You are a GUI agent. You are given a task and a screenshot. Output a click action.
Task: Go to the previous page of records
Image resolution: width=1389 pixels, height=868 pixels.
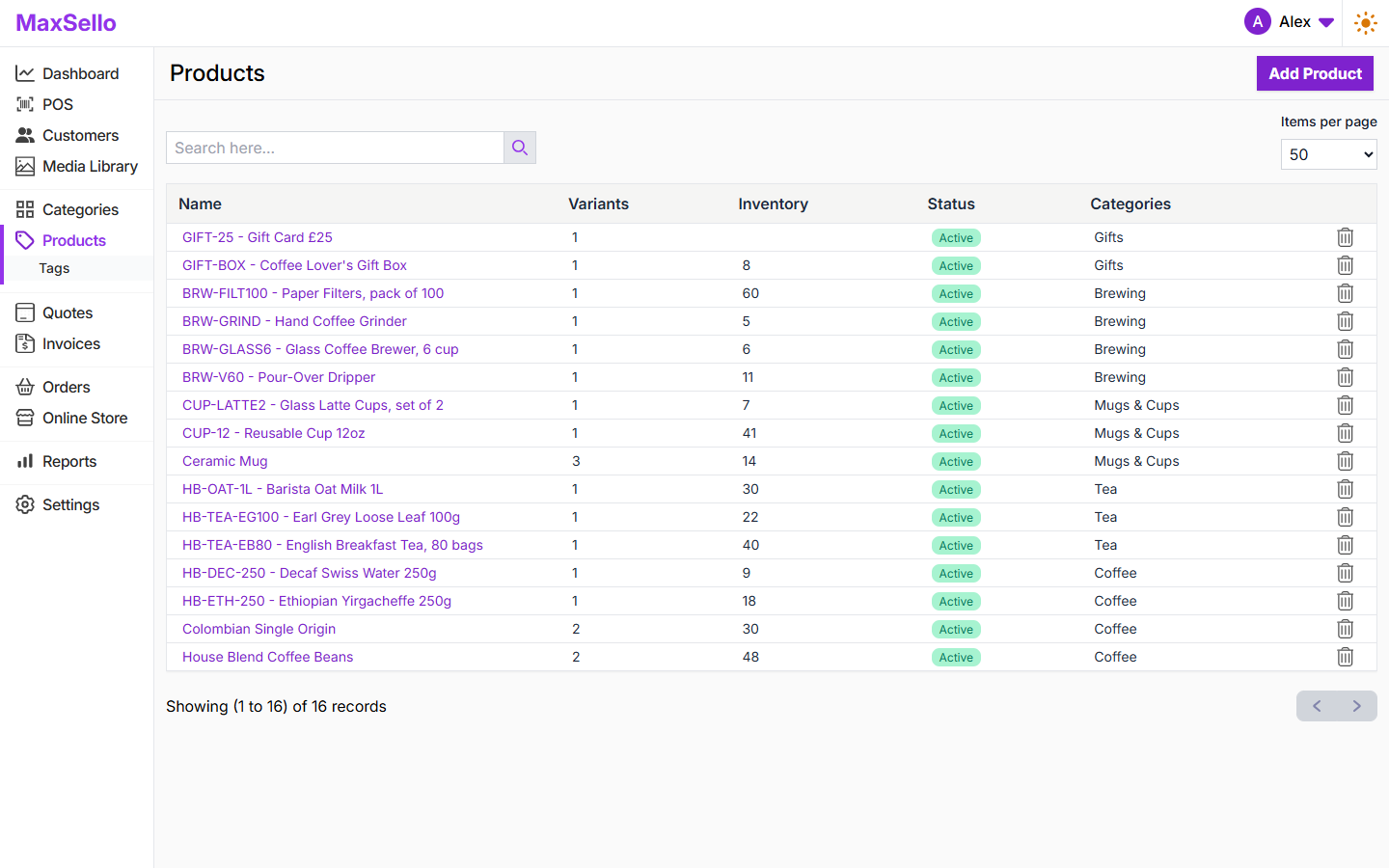(1317, 706)
